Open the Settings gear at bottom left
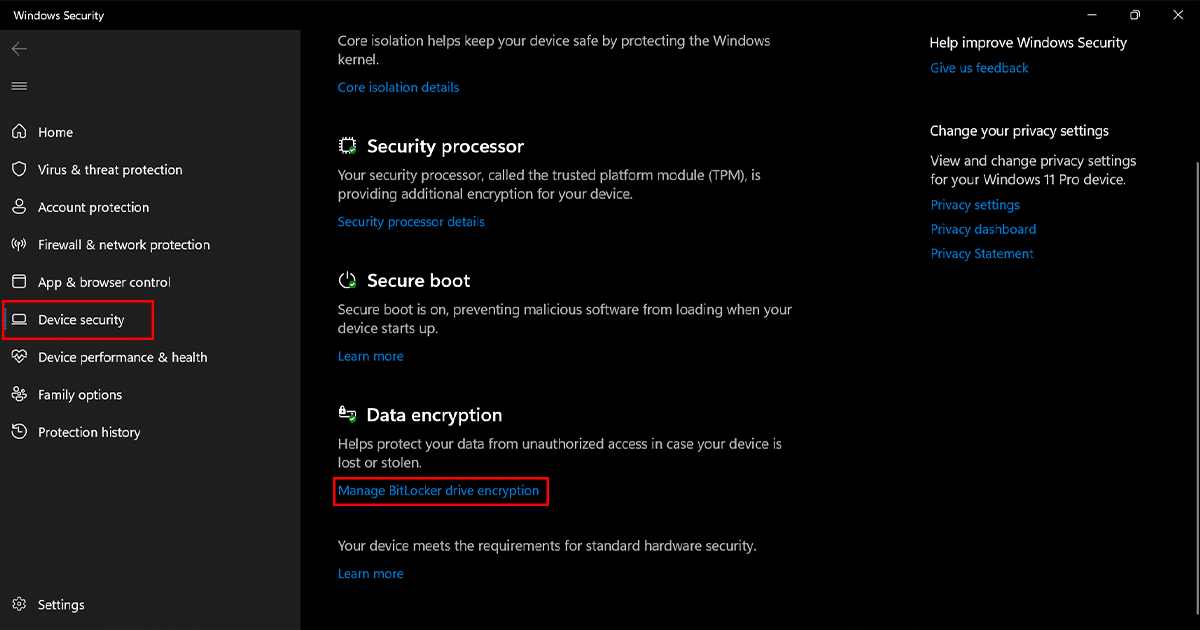 click(x=20, y=604)
